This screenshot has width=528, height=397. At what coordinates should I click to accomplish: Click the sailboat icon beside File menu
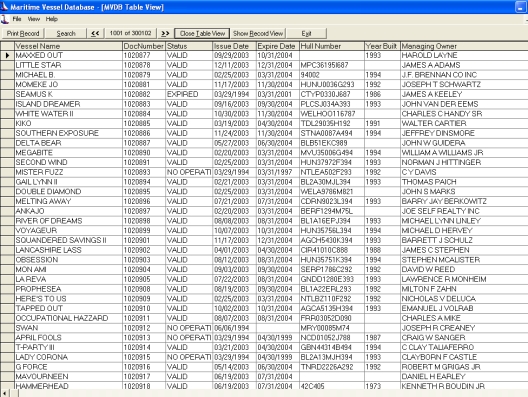[4, 19]
